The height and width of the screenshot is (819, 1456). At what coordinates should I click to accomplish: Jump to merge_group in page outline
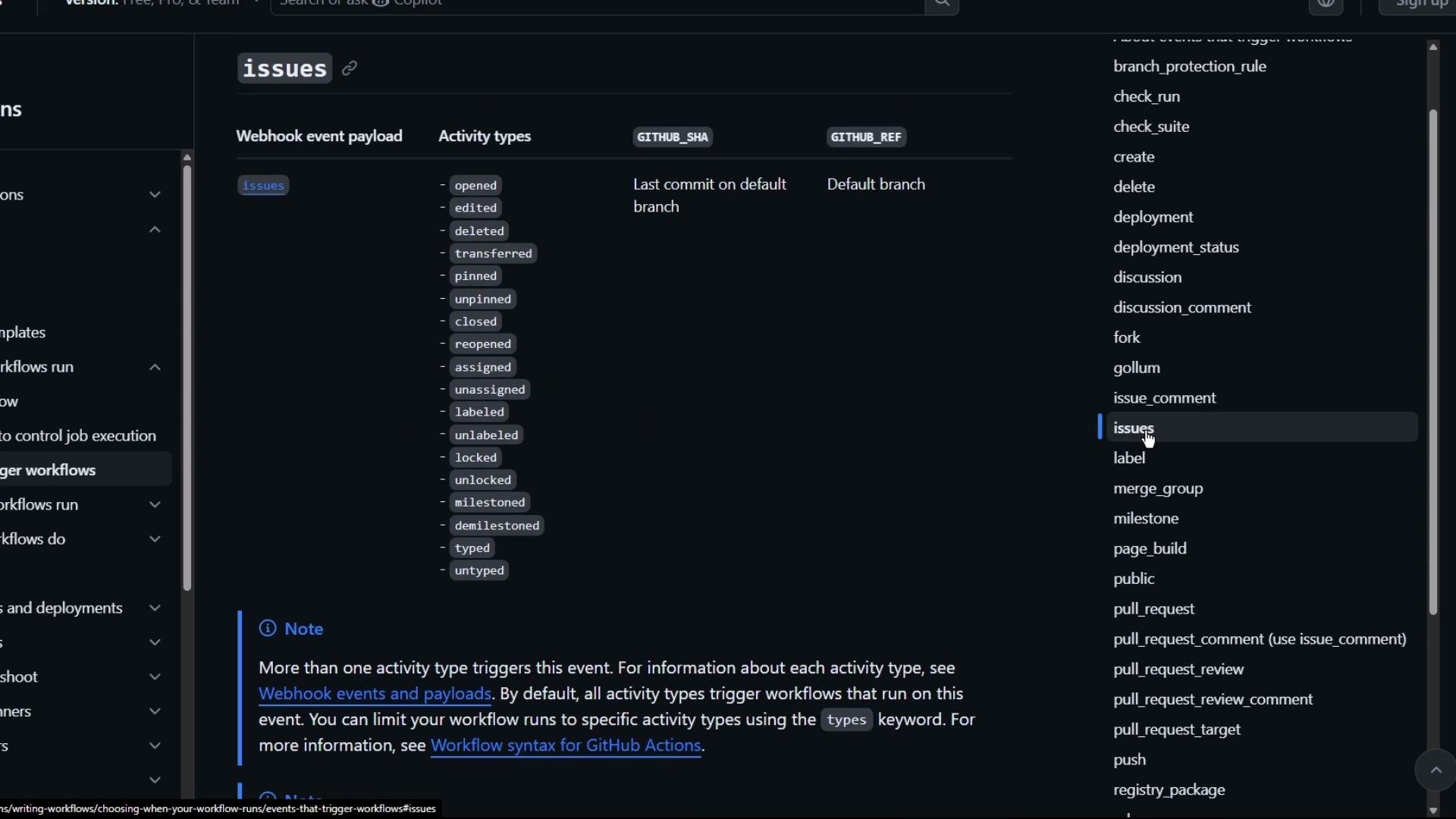coord(1158,489)
